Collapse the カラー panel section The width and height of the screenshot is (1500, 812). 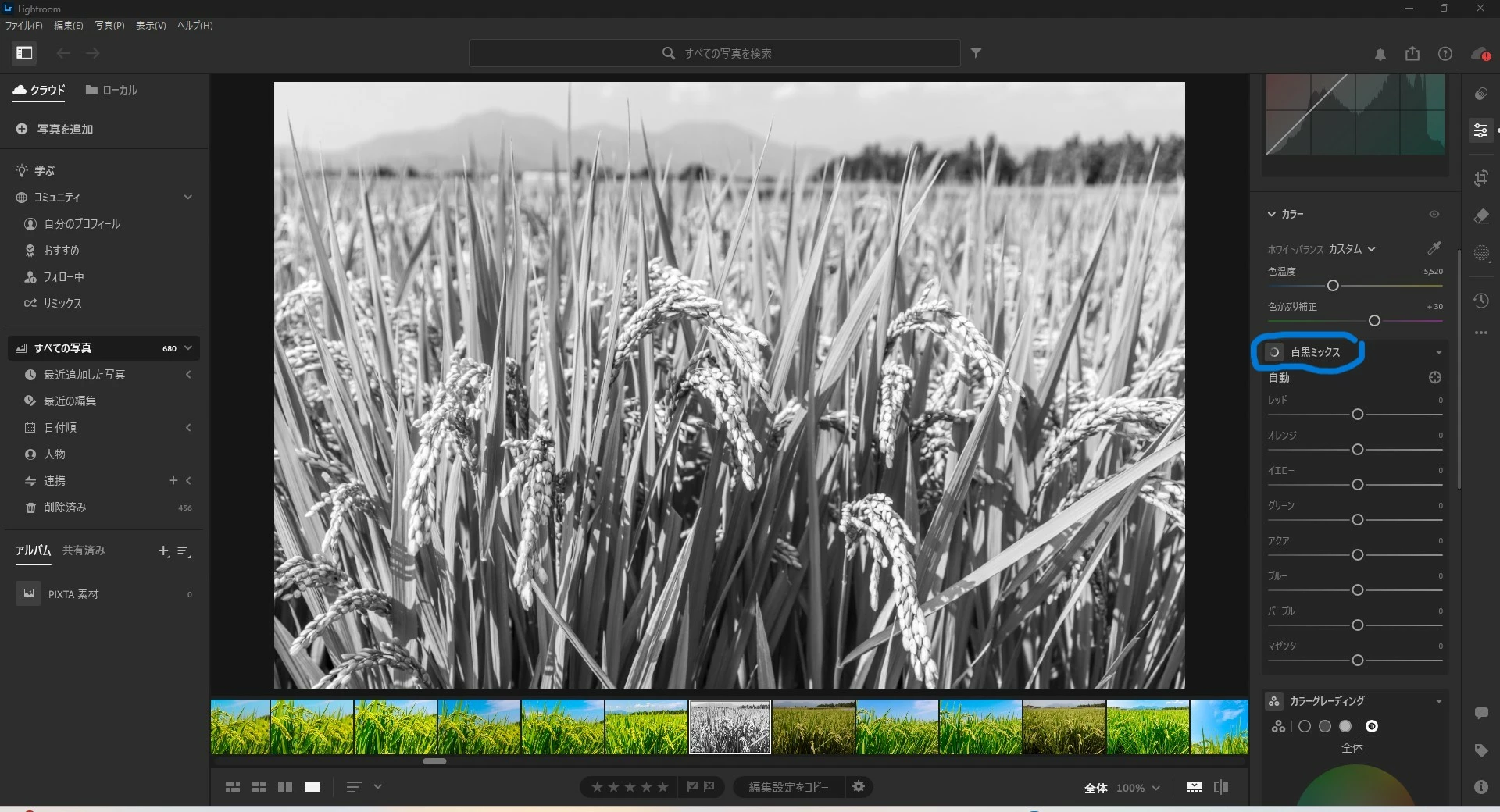pyautogui.click(x=1271, y=214)
